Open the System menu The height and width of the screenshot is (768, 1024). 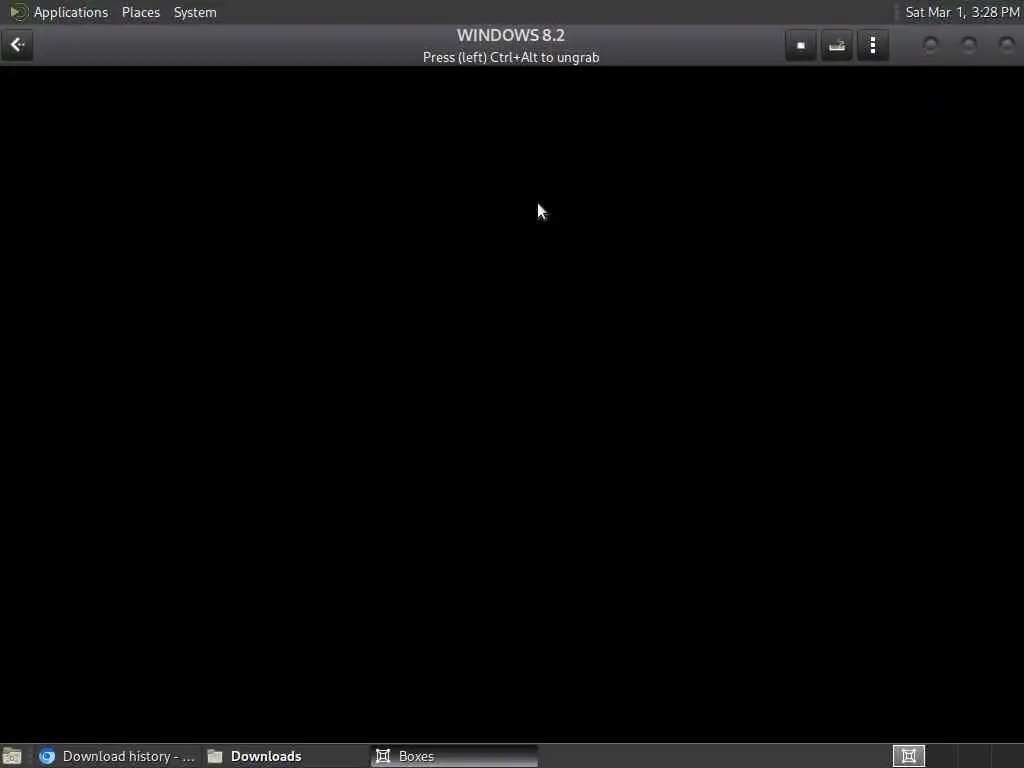point(195,12)
